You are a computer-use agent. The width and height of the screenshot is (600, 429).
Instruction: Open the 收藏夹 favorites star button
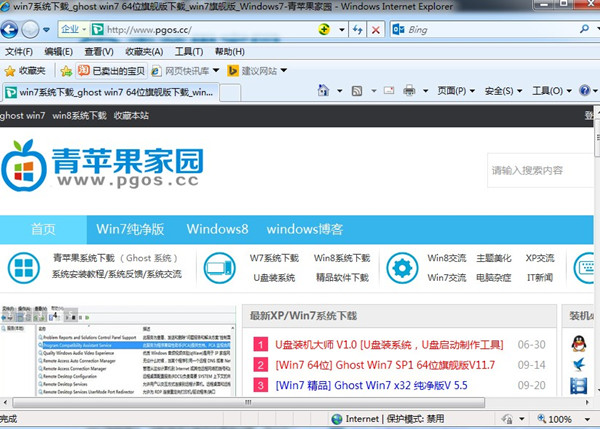[25, 71]
